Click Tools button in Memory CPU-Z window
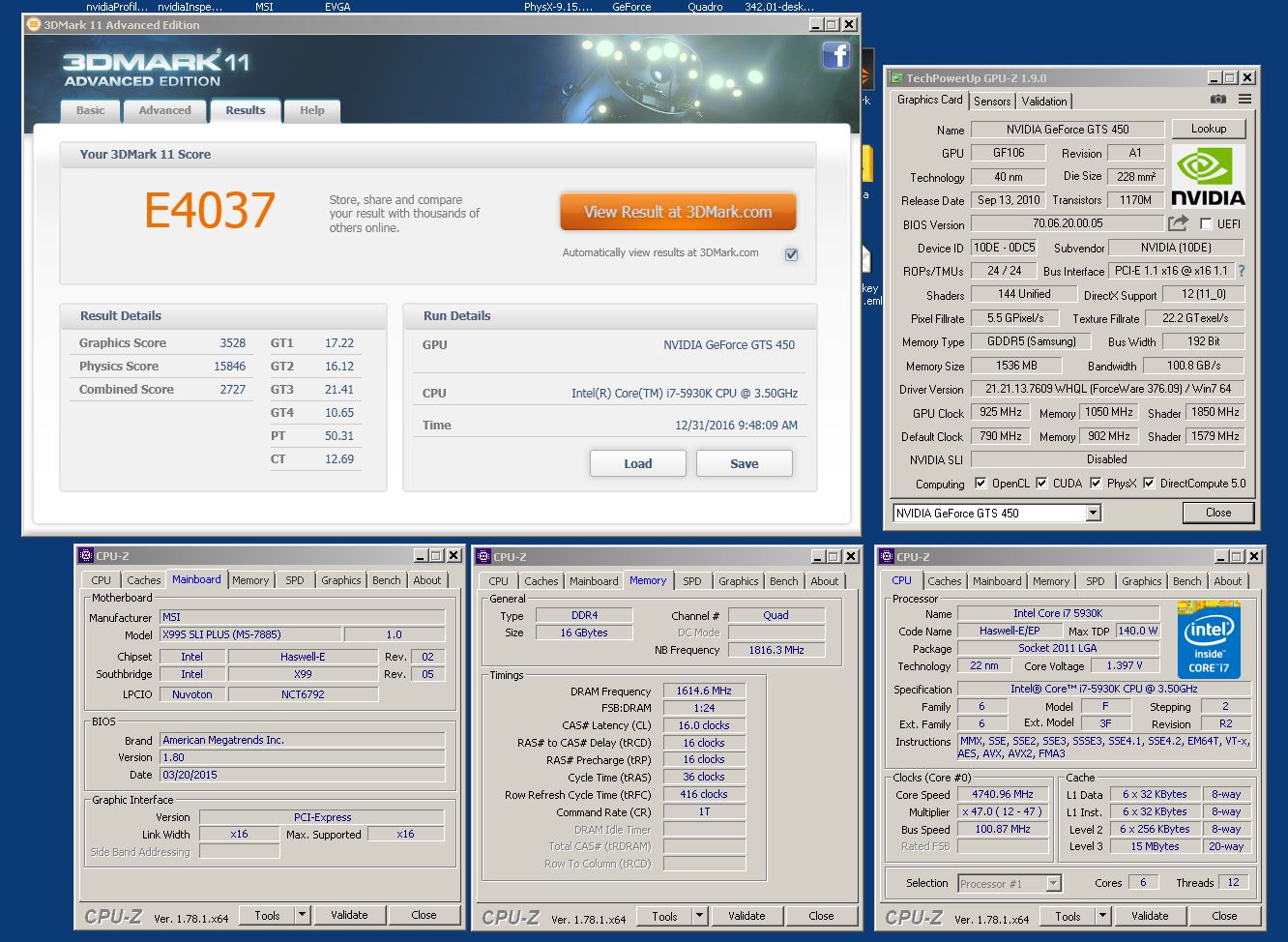This screenshot has width=1288, height=942. click(664, 916)
